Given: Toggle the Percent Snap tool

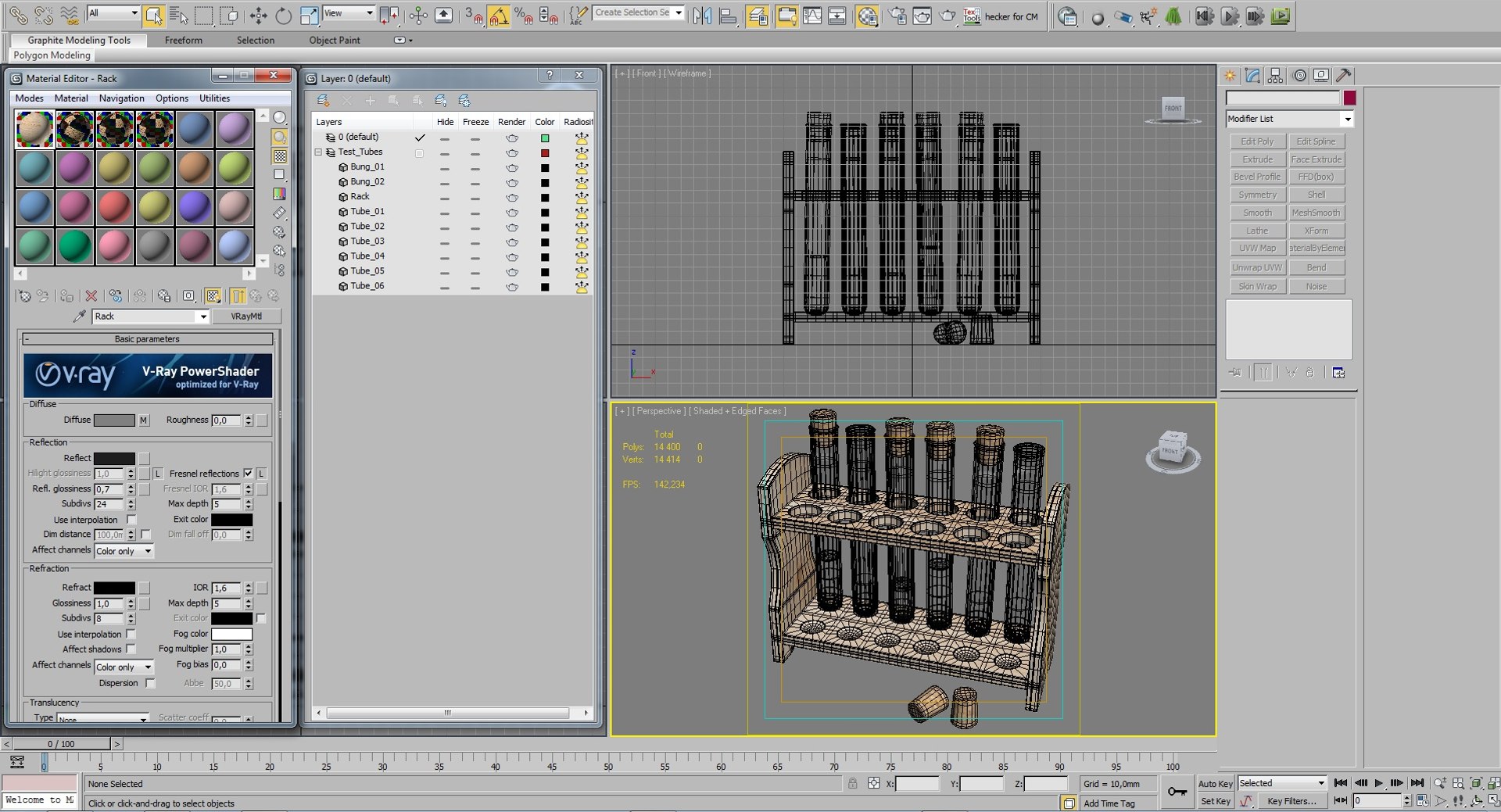Looking at the screenshot, I should tap(523, 15).
